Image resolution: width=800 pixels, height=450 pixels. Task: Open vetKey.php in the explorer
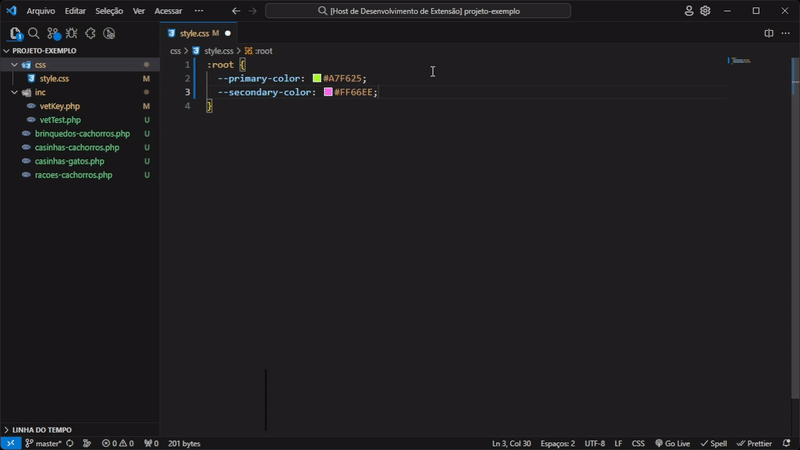60,106
